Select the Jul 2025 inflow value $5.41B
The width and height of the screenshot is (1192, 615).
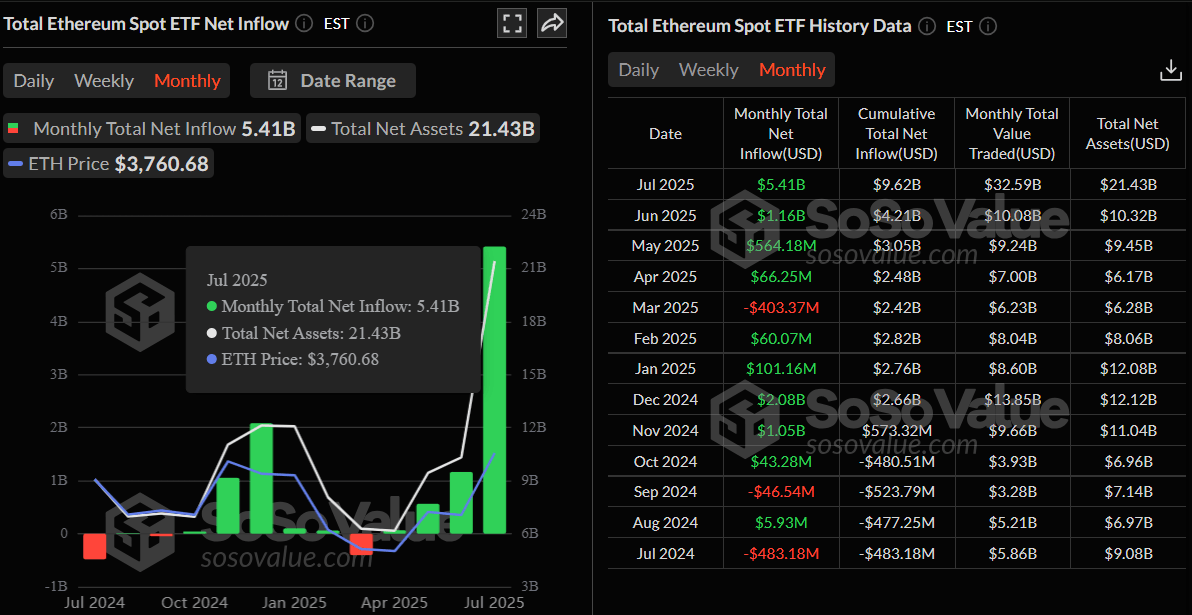pyautogui.click(x=780, y=184)
